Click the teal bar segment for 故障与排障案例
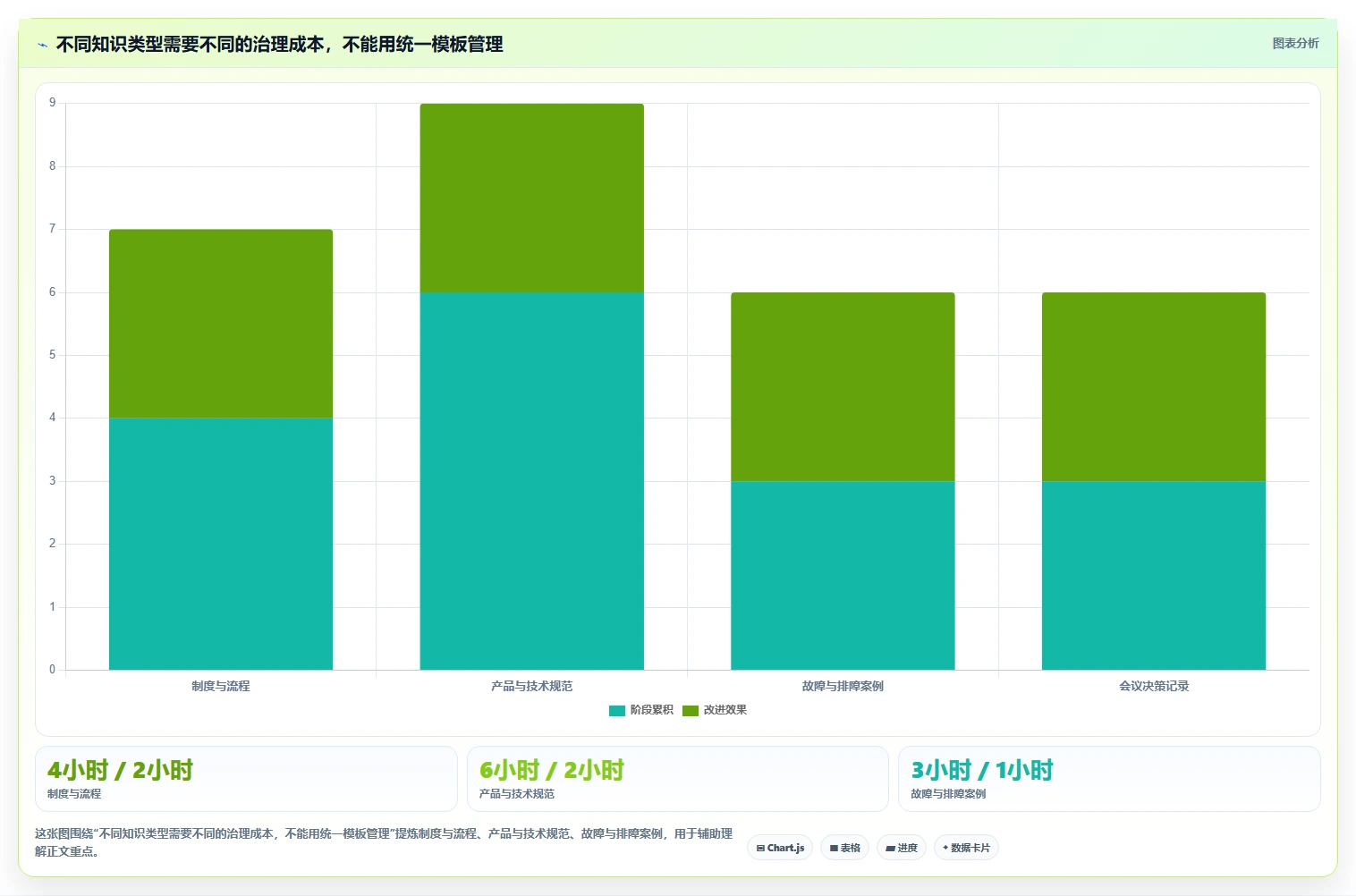 [843, 575]
